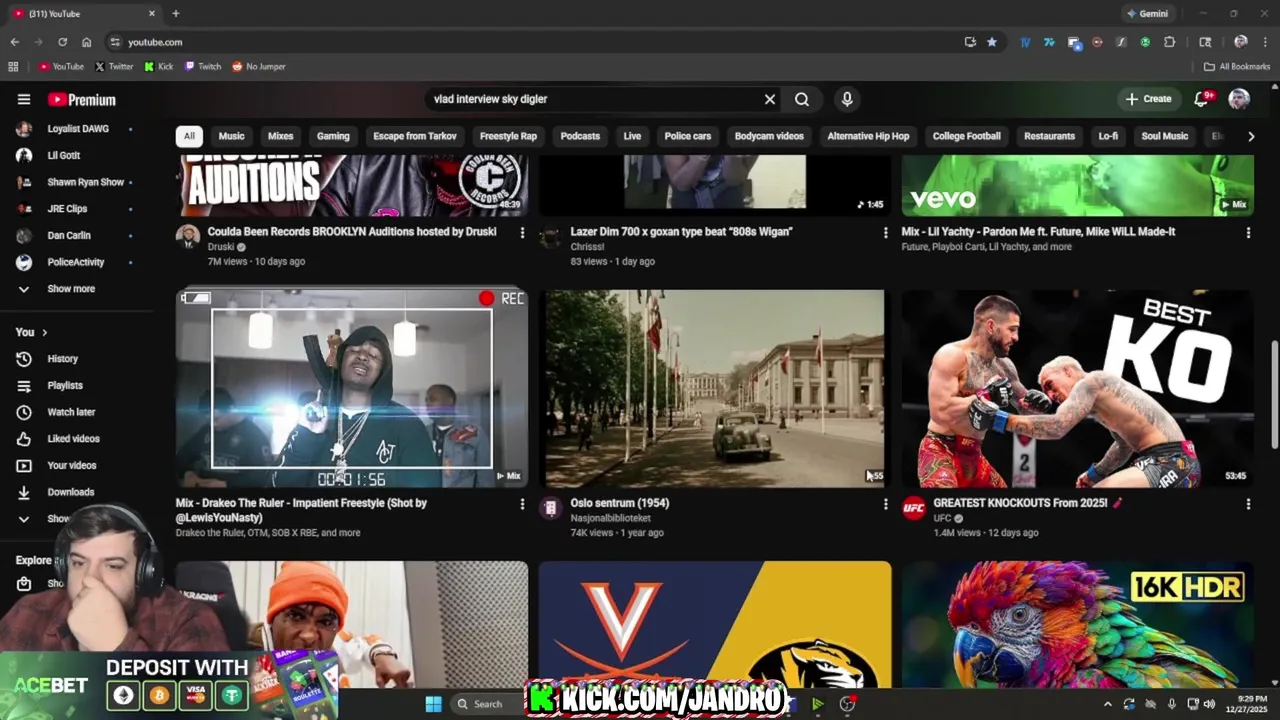1280x720 pixels.
Task: Open Playlists in the sidebar
Action: click(x=65, y=385)
